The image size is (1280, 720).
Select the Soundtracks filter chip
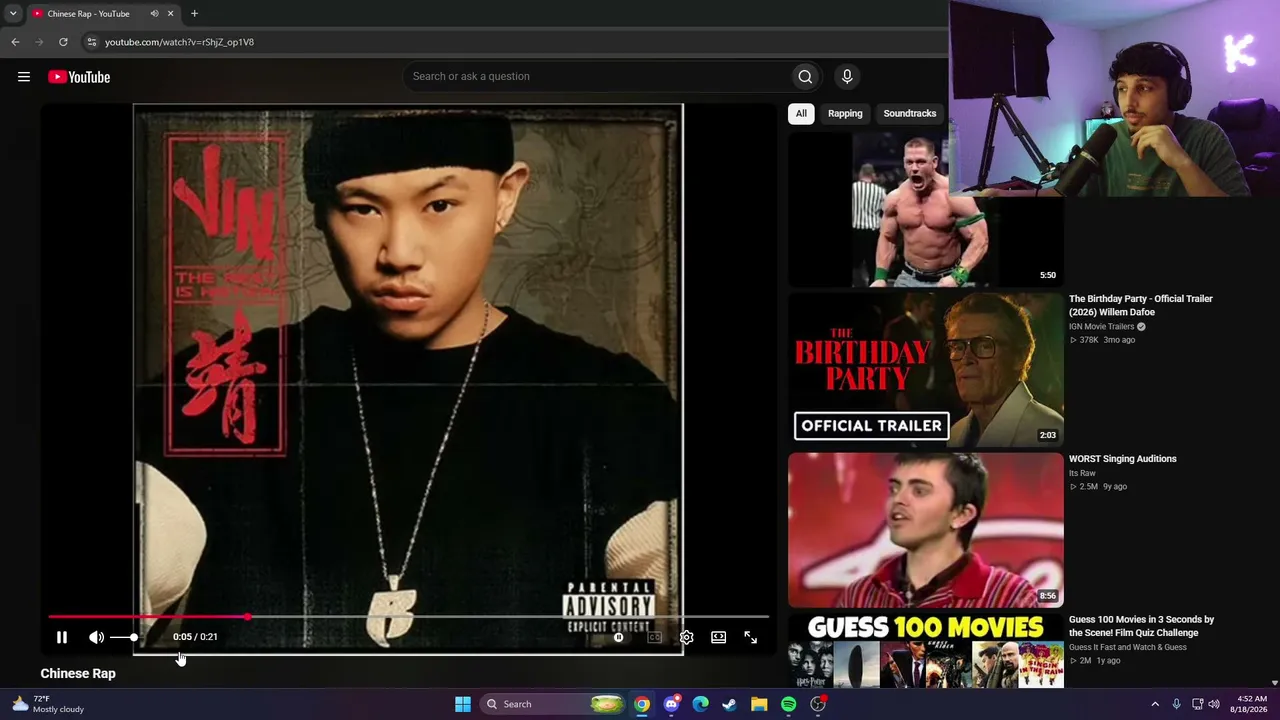click(910, 114)
